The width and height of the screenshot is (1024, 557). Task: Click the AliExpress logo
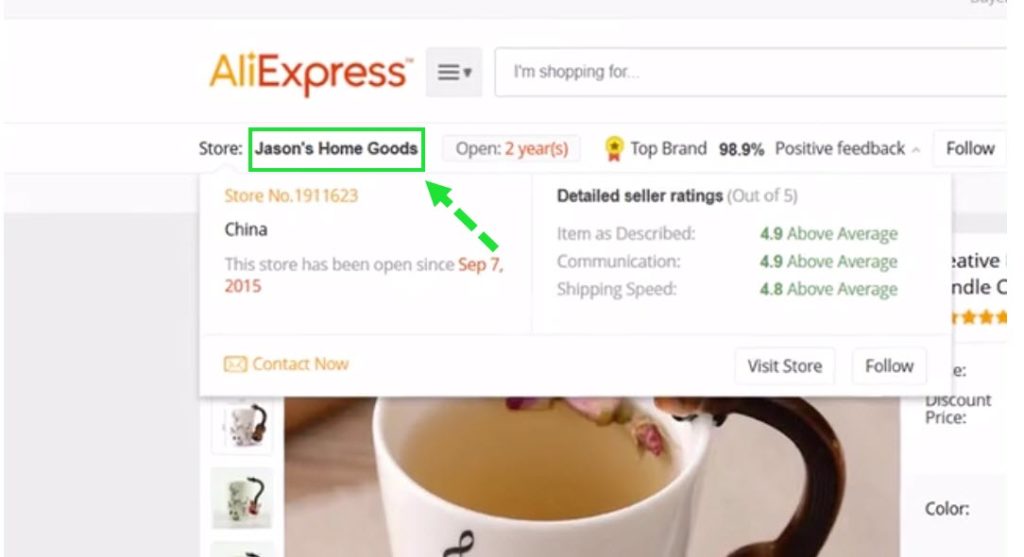pos(311,72)
